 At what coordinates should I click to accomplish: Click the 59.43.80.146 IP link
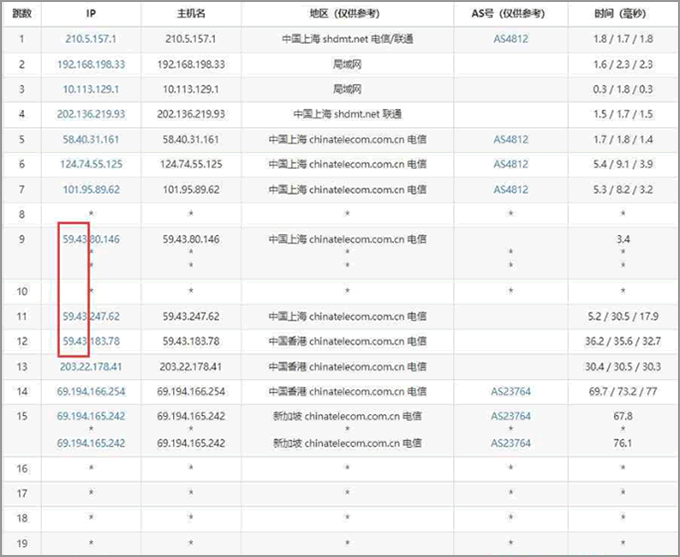[91, 239]
